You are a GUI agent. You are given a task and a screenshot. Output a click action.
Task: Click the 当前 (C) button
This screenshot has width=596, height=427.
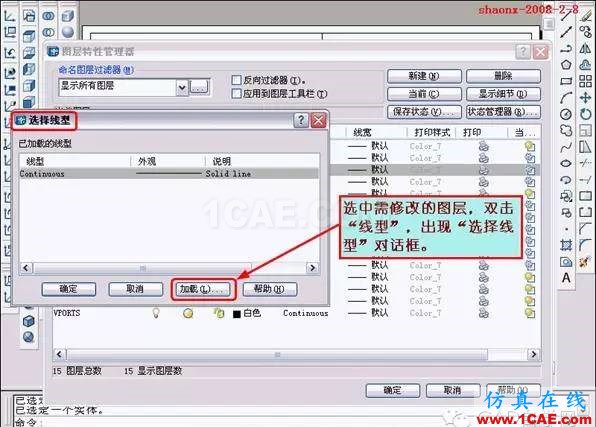[424, 94]
